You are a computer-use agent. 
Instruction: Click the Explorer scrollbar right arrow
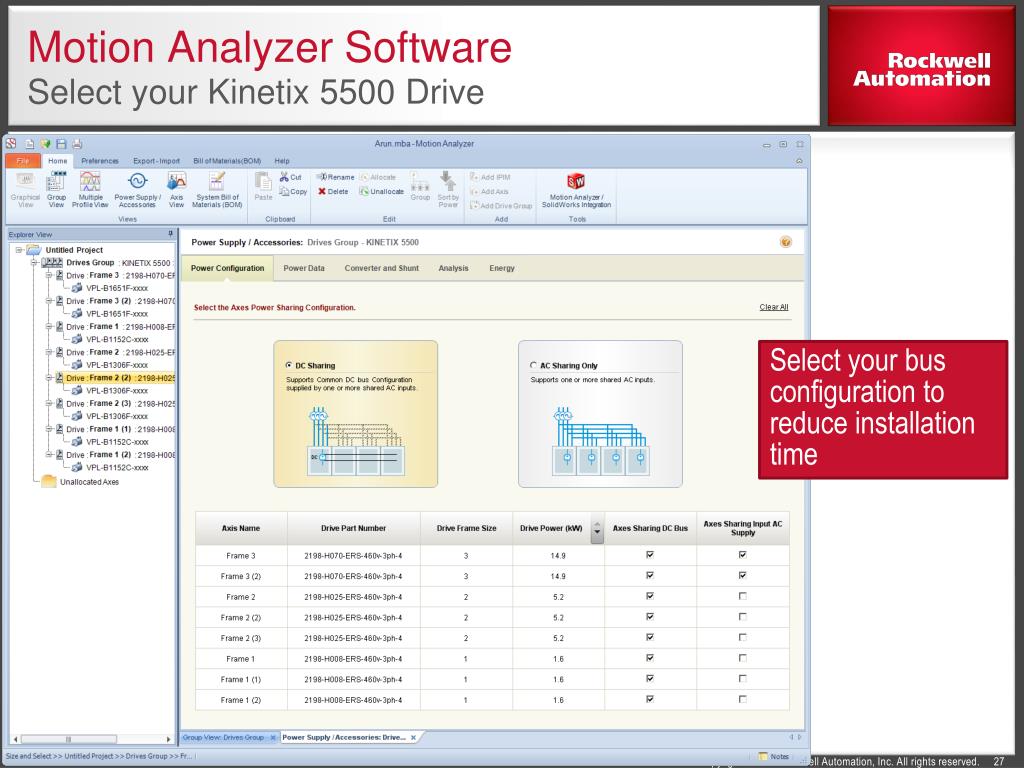168,739
